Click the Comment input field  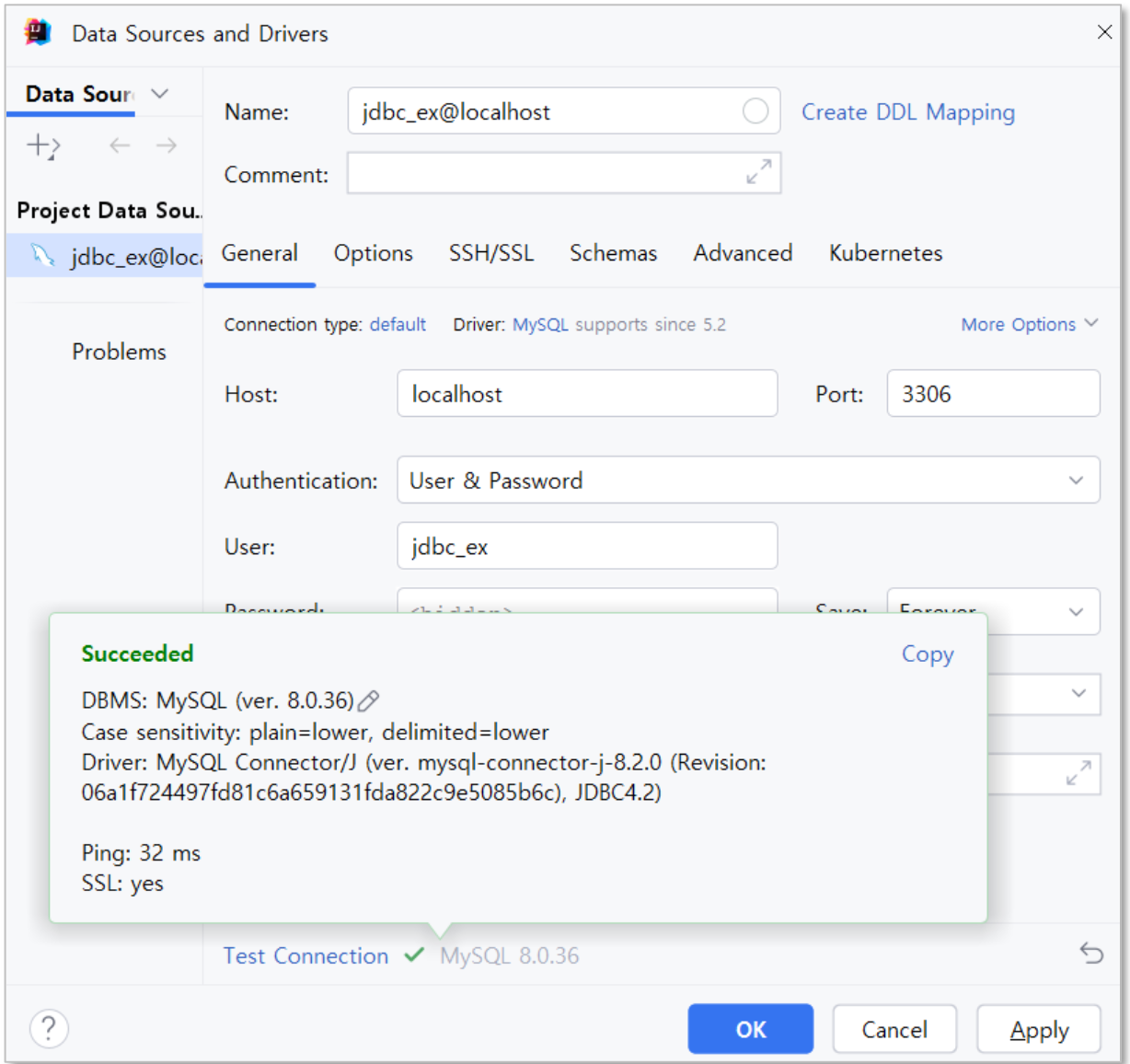point(564,173)
